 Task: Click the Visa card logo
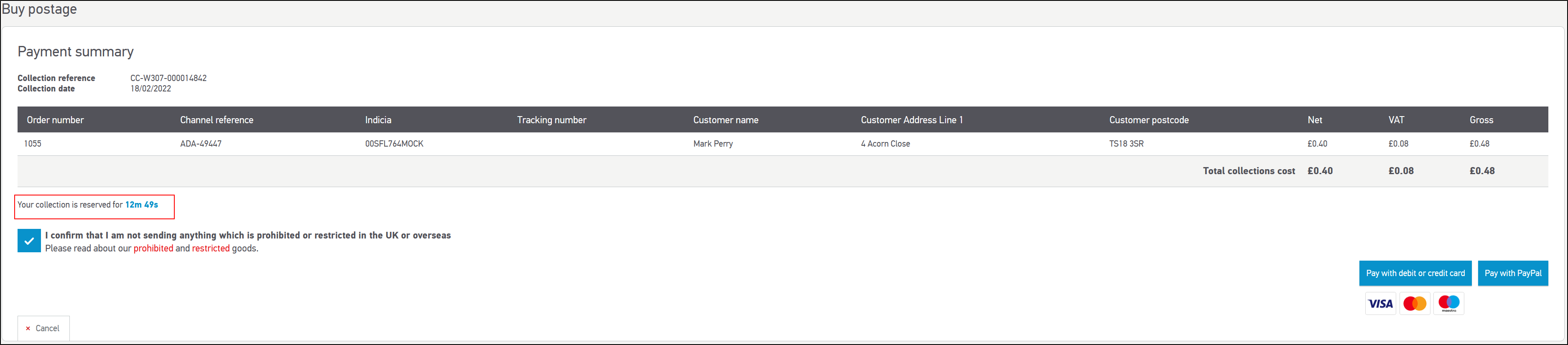pyautogui.click(x=1380, y=303)
